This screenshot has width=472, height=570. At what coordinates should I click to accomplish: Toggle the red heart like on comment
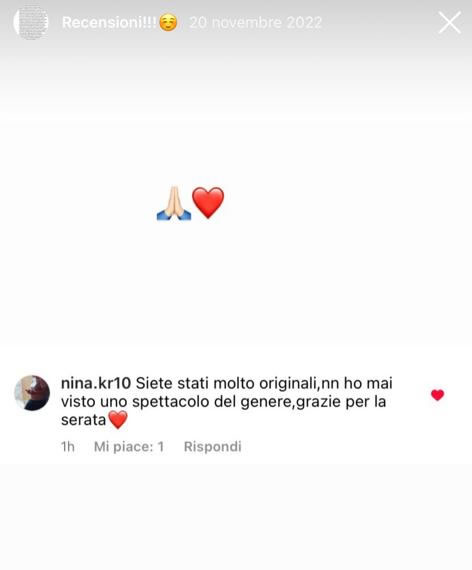pyautogui.click(x=437, y=395)
